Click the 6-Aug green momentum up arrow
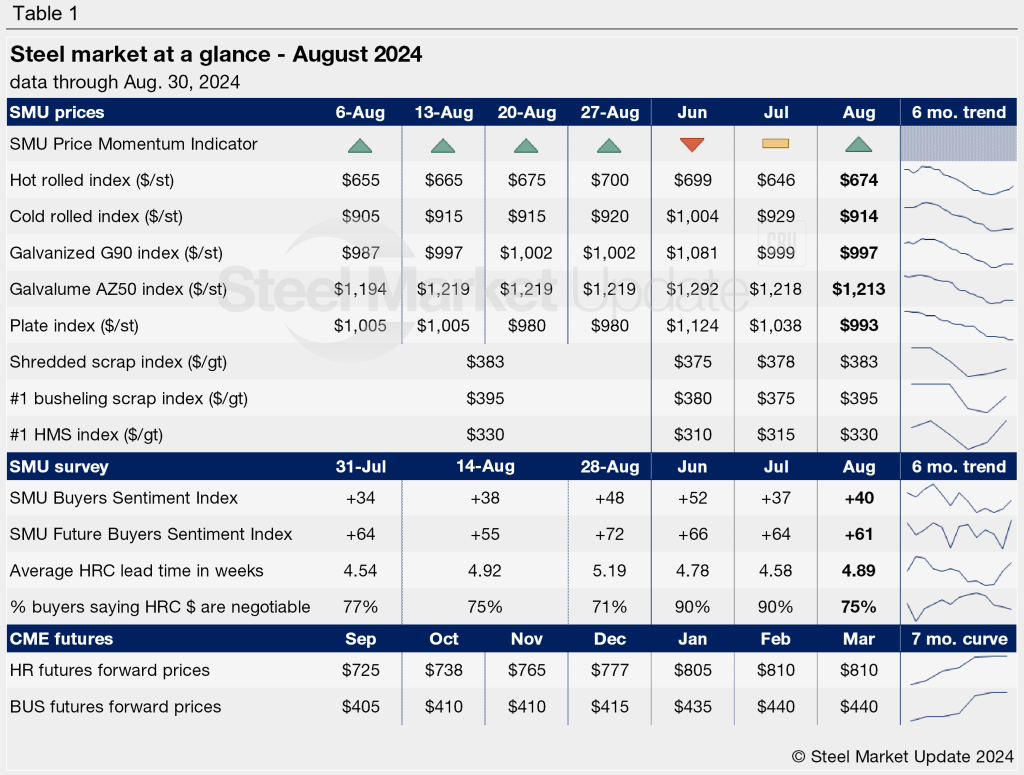The height and width of the screenshot is (775, 1024). (360, 145)
